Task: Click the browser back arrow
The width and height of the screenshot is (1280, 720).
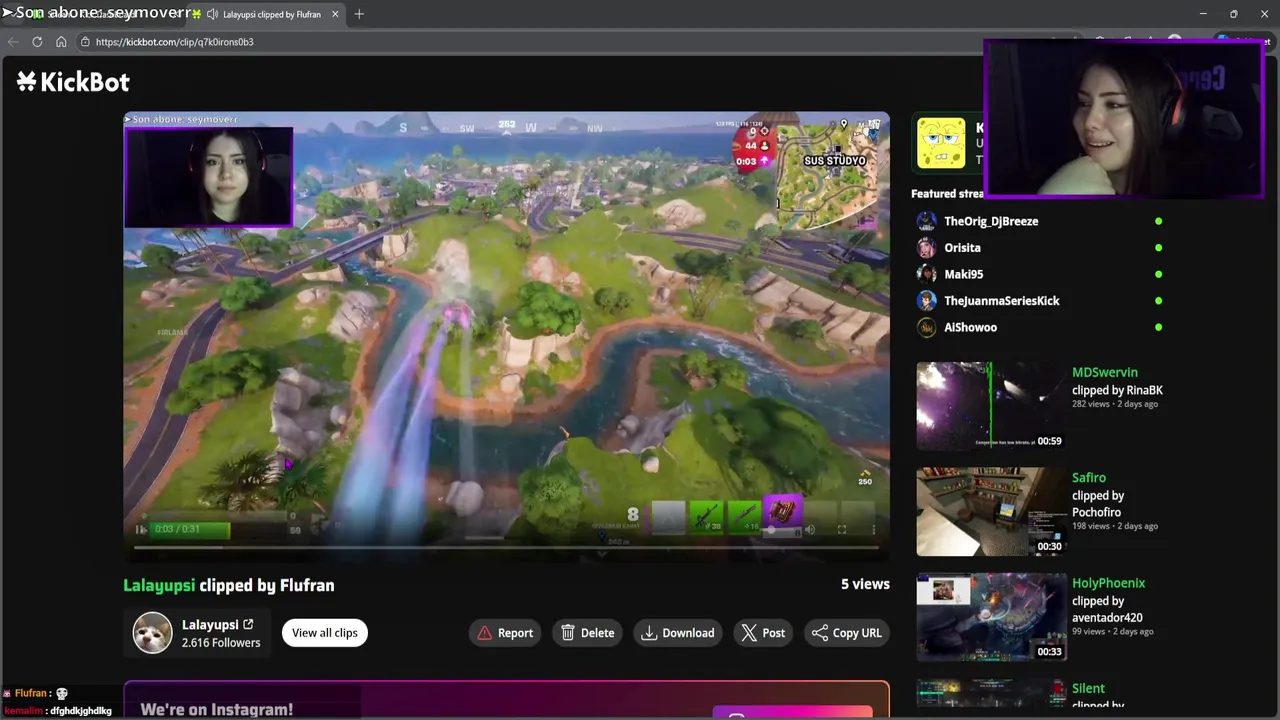Action: pyautogui.click(x=13, y=42)
